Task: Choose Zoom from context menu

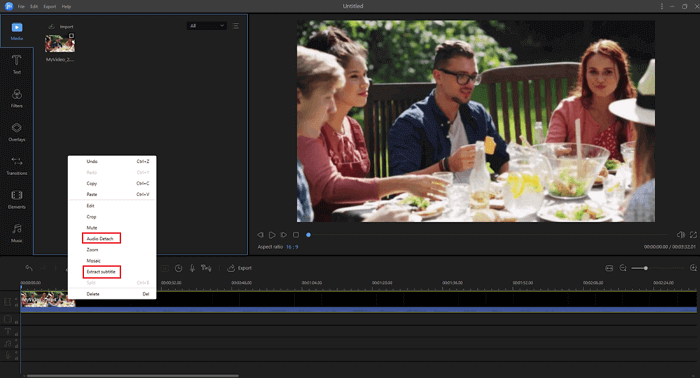Action: click(112, 249)
